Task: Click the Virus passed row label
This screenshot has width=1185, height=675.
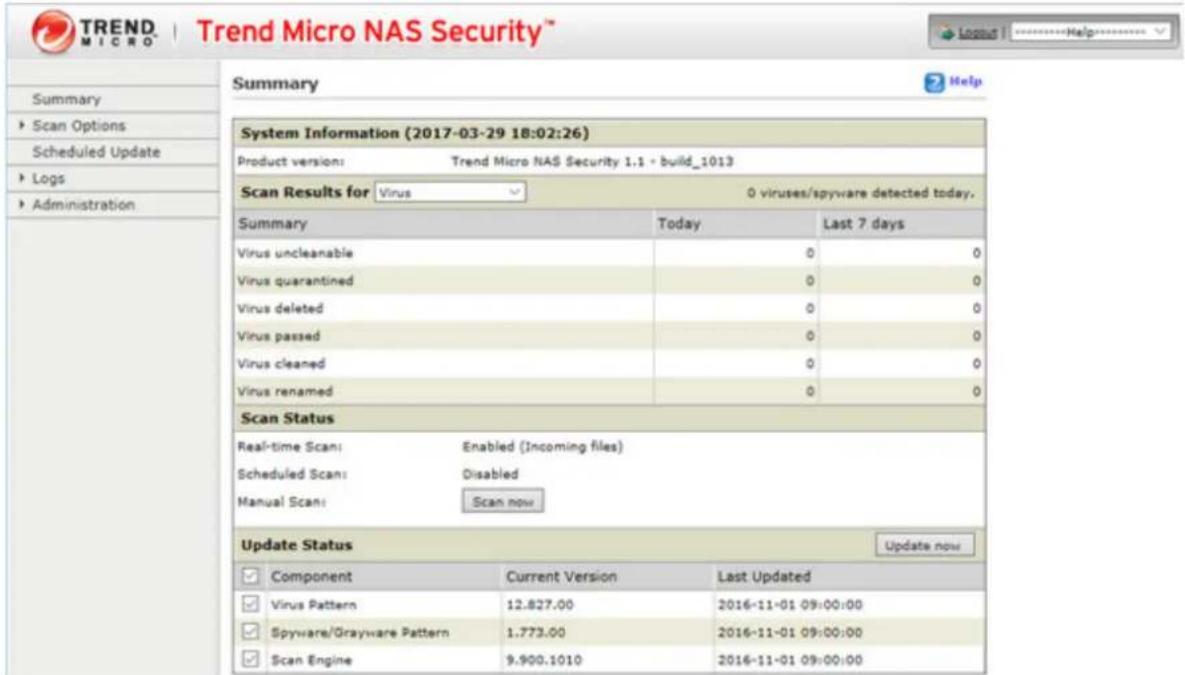Action: (x=278, y=336)
